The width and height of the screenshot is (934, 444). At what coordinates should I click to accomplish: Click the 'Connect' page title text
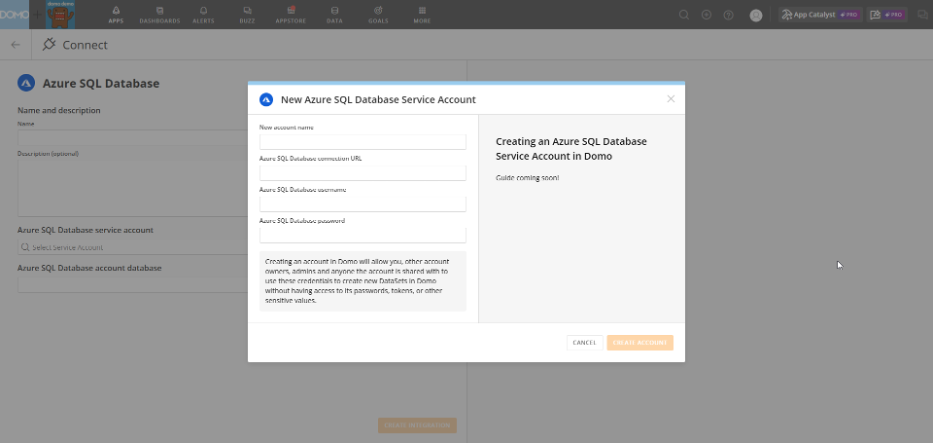pos(85,45)
